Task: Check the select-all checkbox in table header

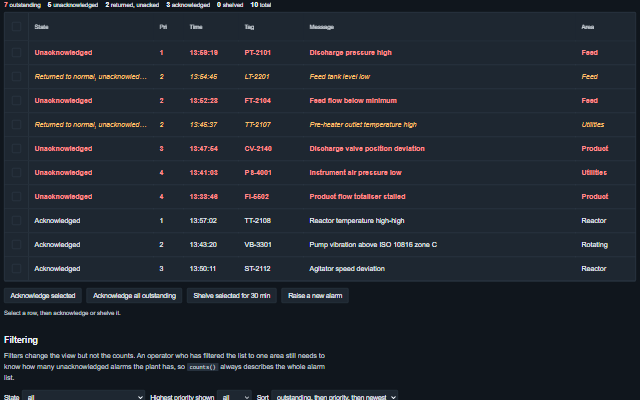Action: tap(16, 27)
